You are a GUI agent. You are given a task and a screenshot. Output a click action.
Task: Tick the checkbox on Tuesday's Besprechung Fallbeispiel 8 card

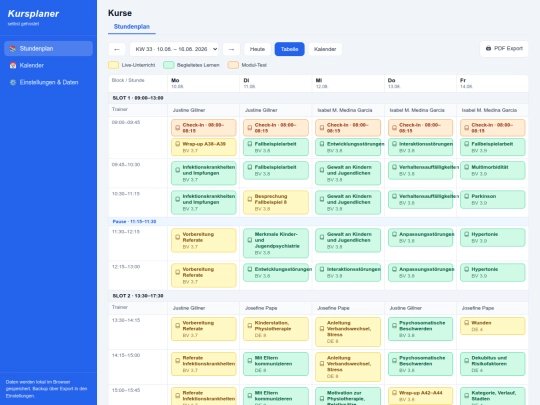pos(250,199)
